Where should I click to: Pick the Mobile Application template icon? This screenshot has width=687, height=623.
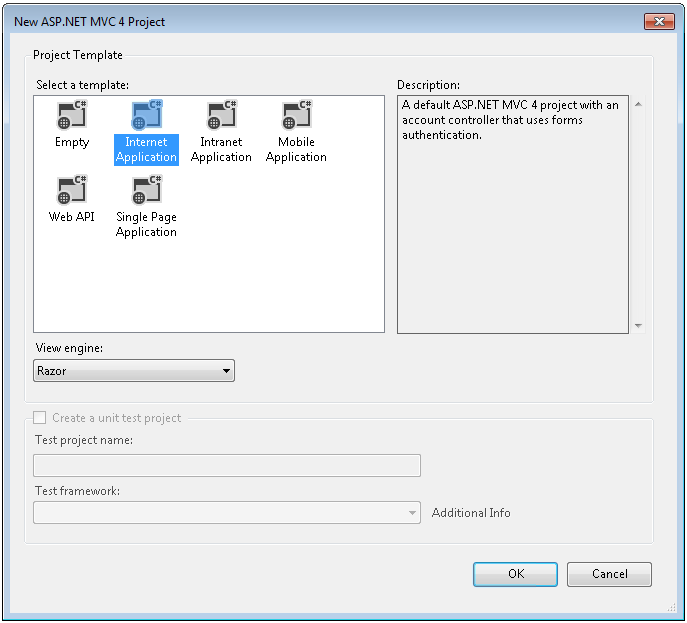coord(297,115)
